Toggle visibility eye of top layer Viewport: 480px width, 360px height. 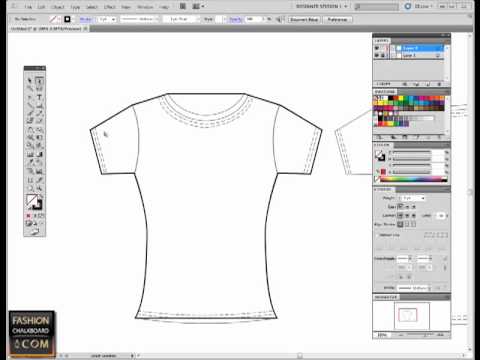click(377, 48)
